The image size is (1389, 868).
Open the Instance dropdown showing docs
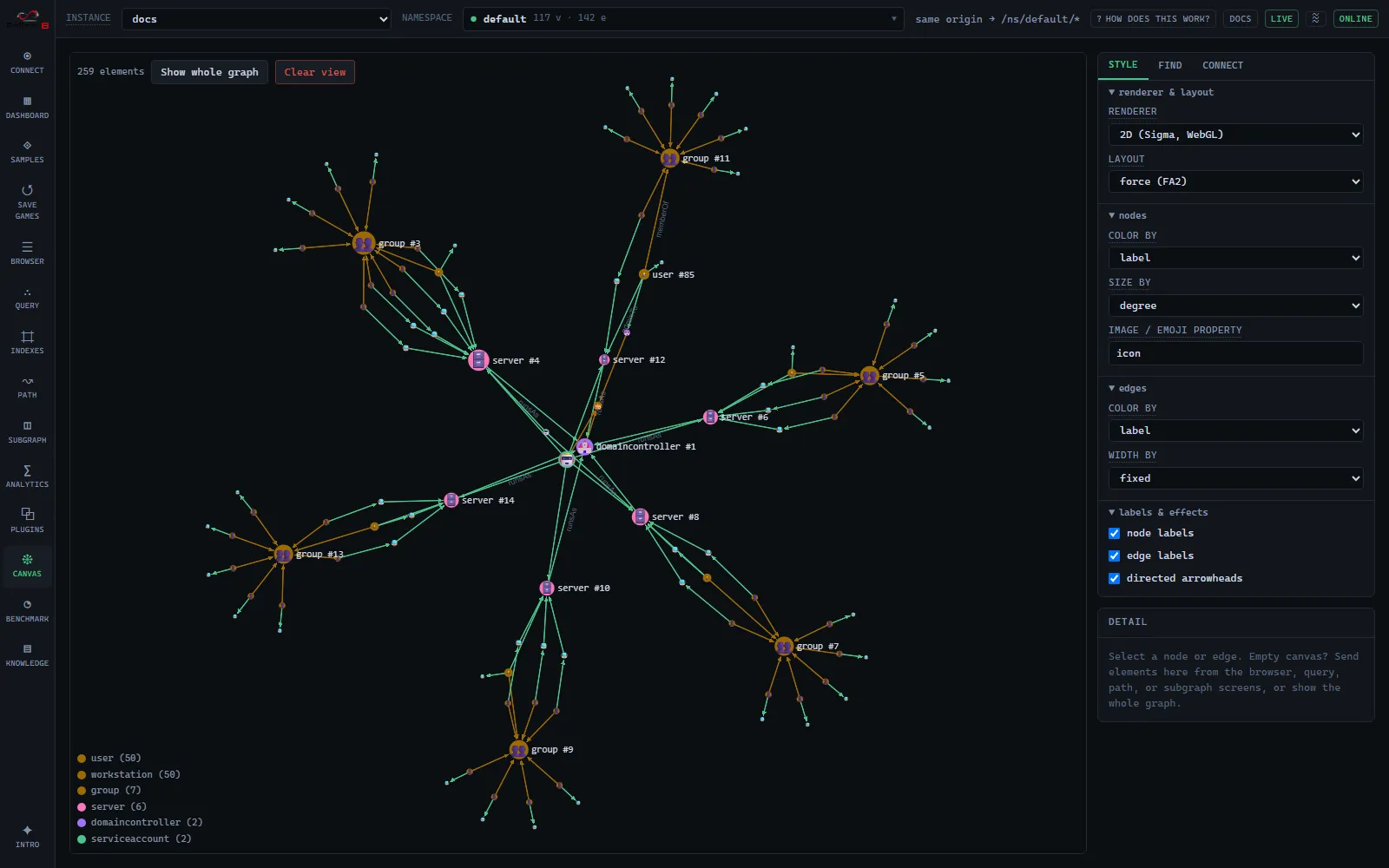256,19
